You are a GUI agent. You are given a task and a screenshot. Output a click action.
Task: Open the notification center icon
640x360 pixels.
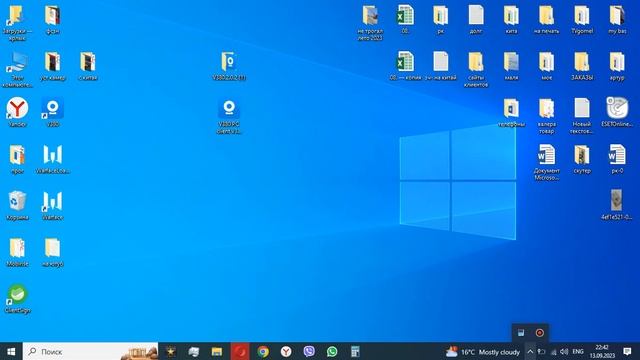click(x=627, y=351)
